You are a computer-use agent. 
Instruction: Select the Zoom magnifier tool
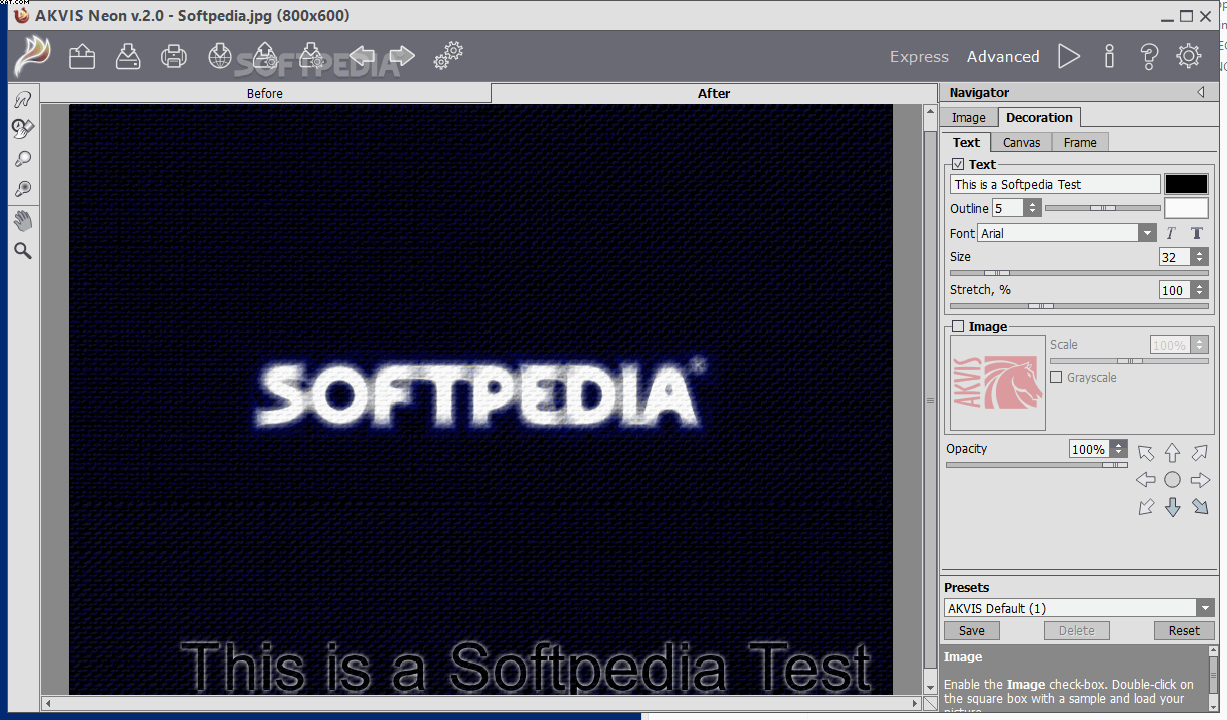22,251
